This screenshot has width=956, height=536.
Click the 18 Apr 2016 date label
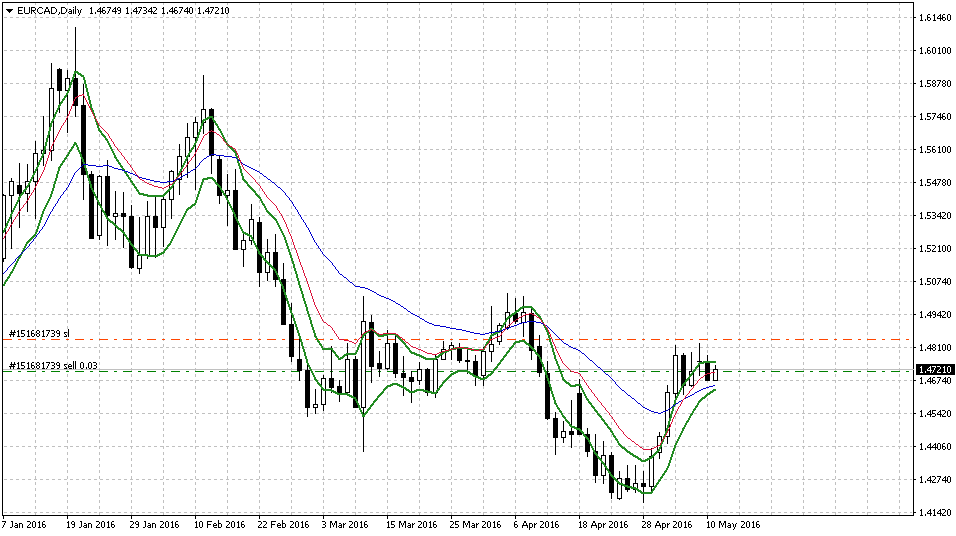[603, 524]
